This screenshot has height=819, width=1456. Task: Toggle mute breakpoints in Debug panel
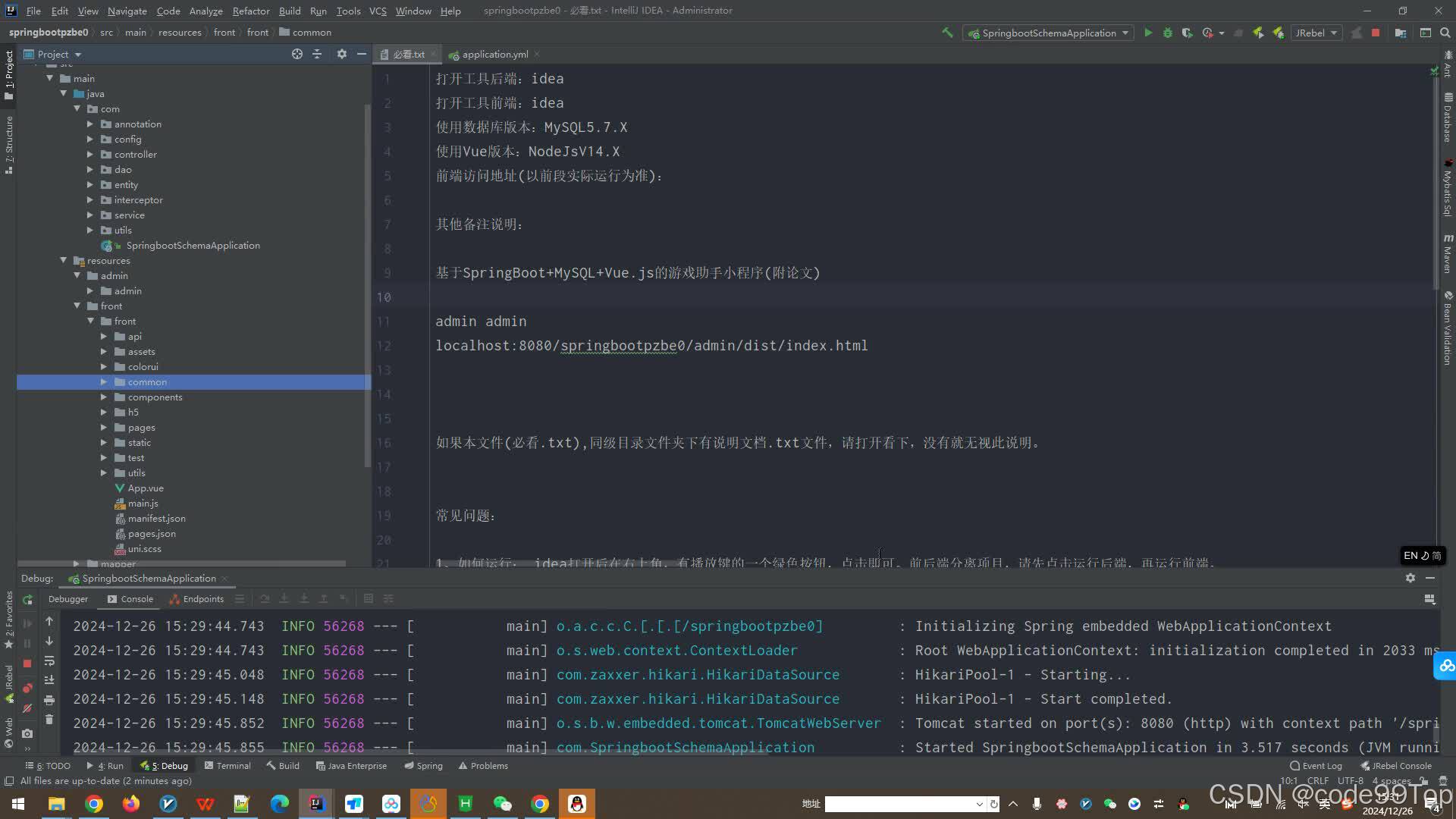coord(28,708)
